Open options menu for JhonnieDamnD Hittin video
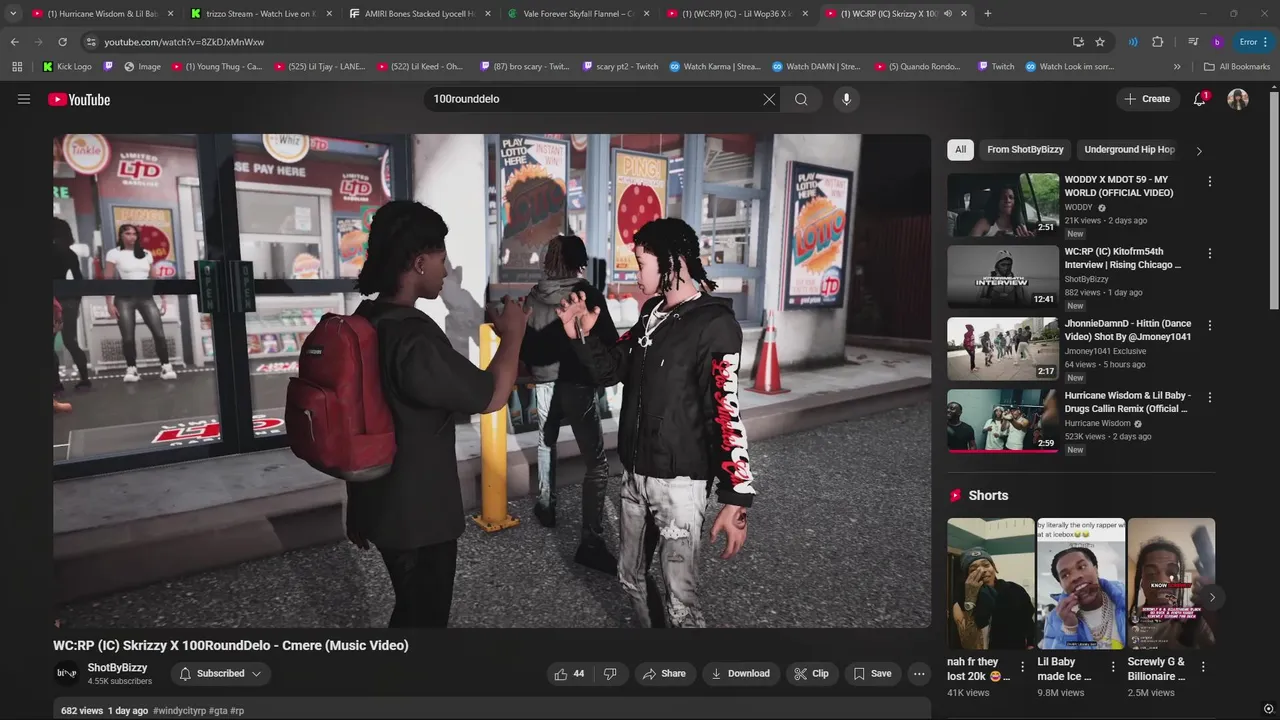The height and width of the screenshot is (720, 1280). coord(1210,326)
